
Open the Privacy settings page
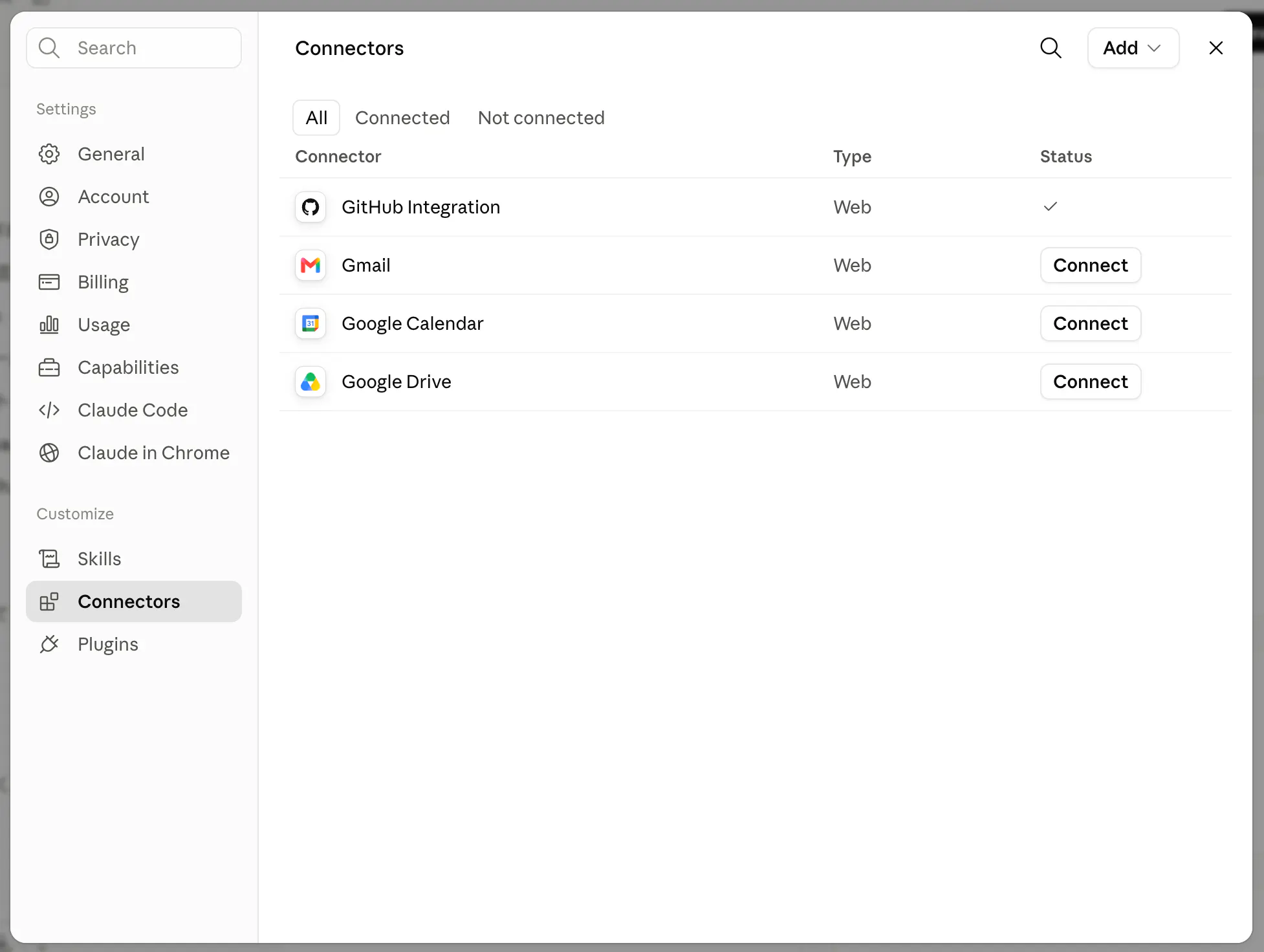tap(134, 239)
